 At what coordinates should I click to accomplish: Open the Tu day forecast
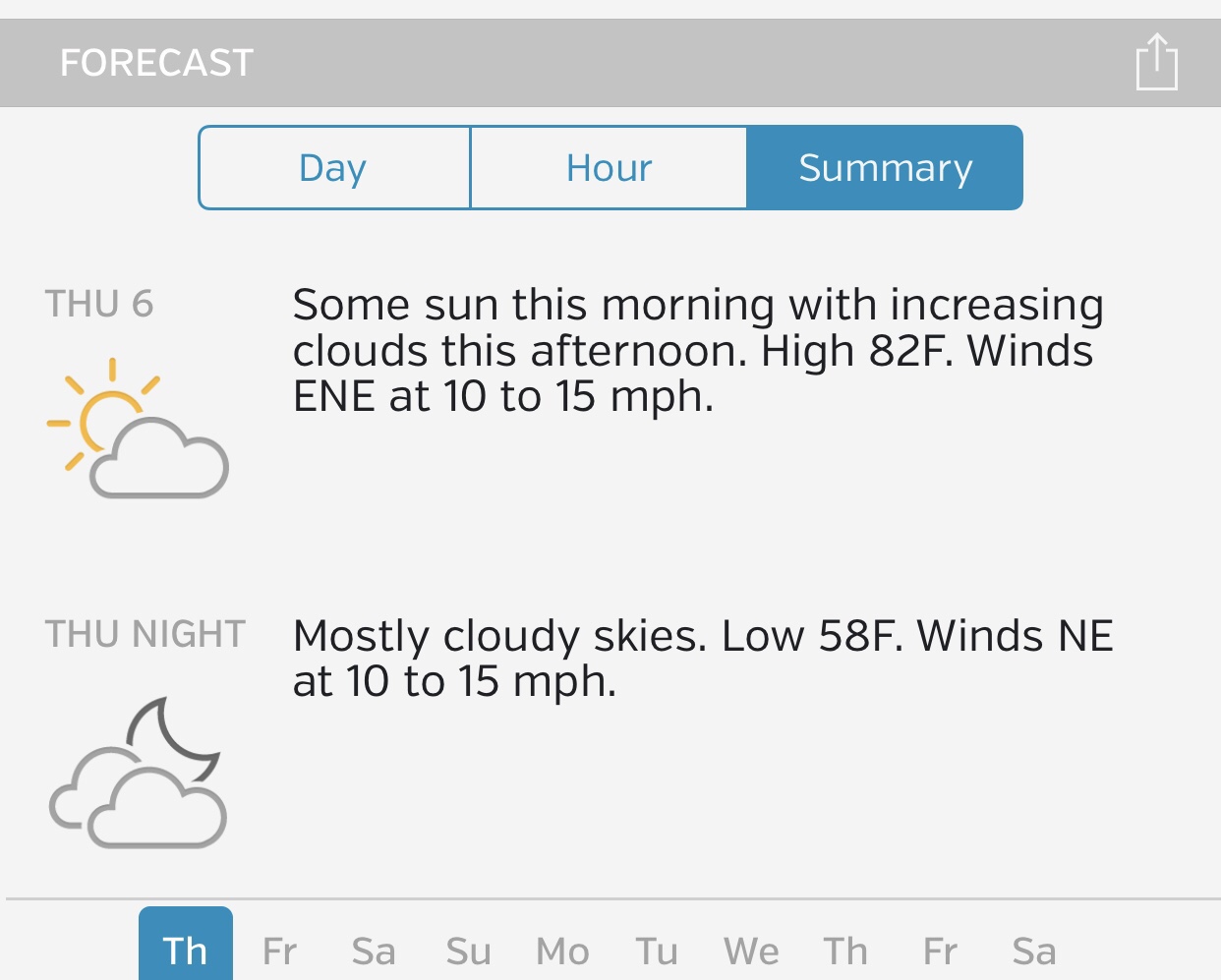[x=657, y=951]
